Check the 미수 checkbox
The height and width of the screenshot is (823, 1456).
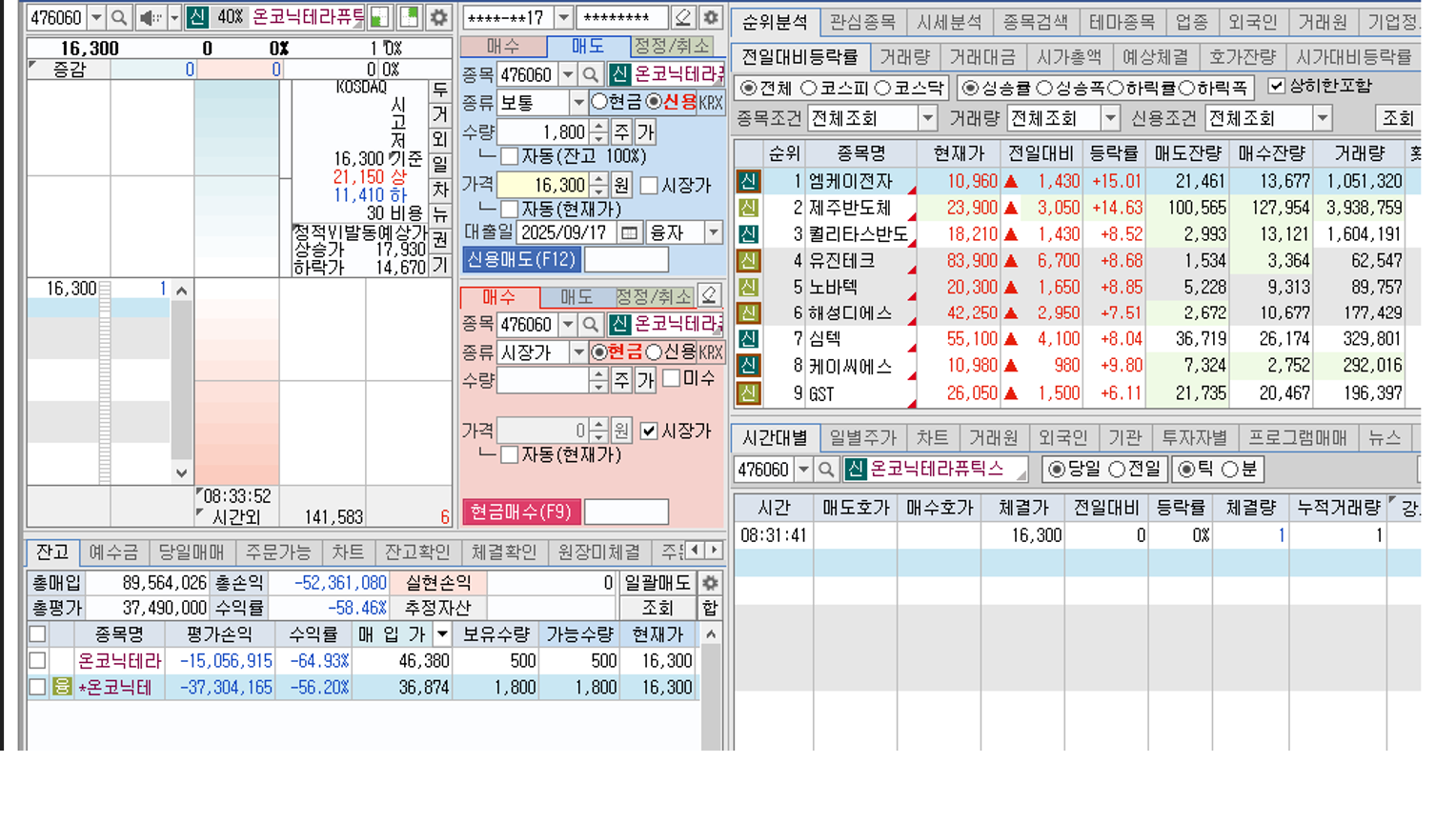(x=671, y=378)
